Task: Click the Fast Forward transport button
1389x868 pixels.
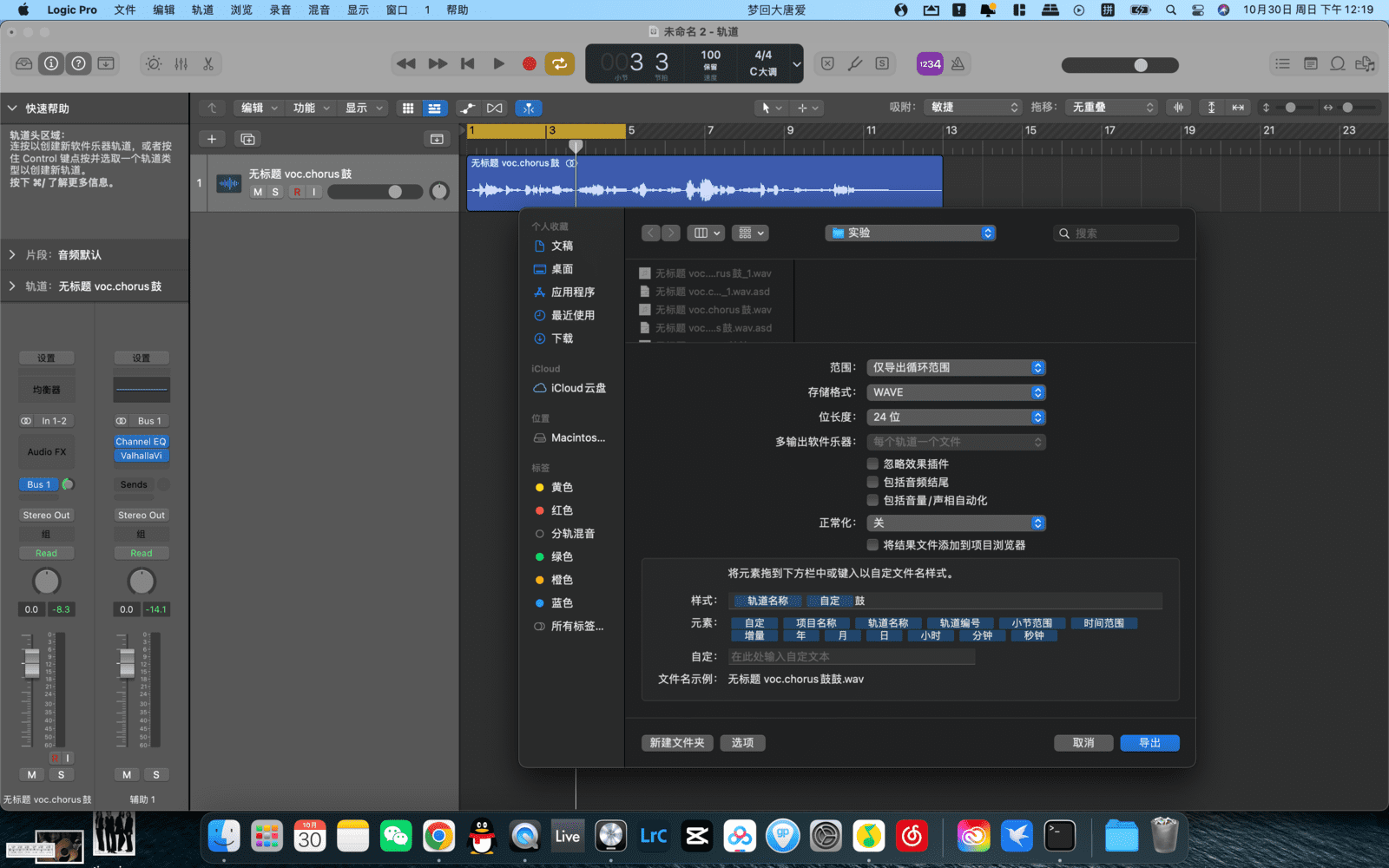Action: tap(438, 63)
